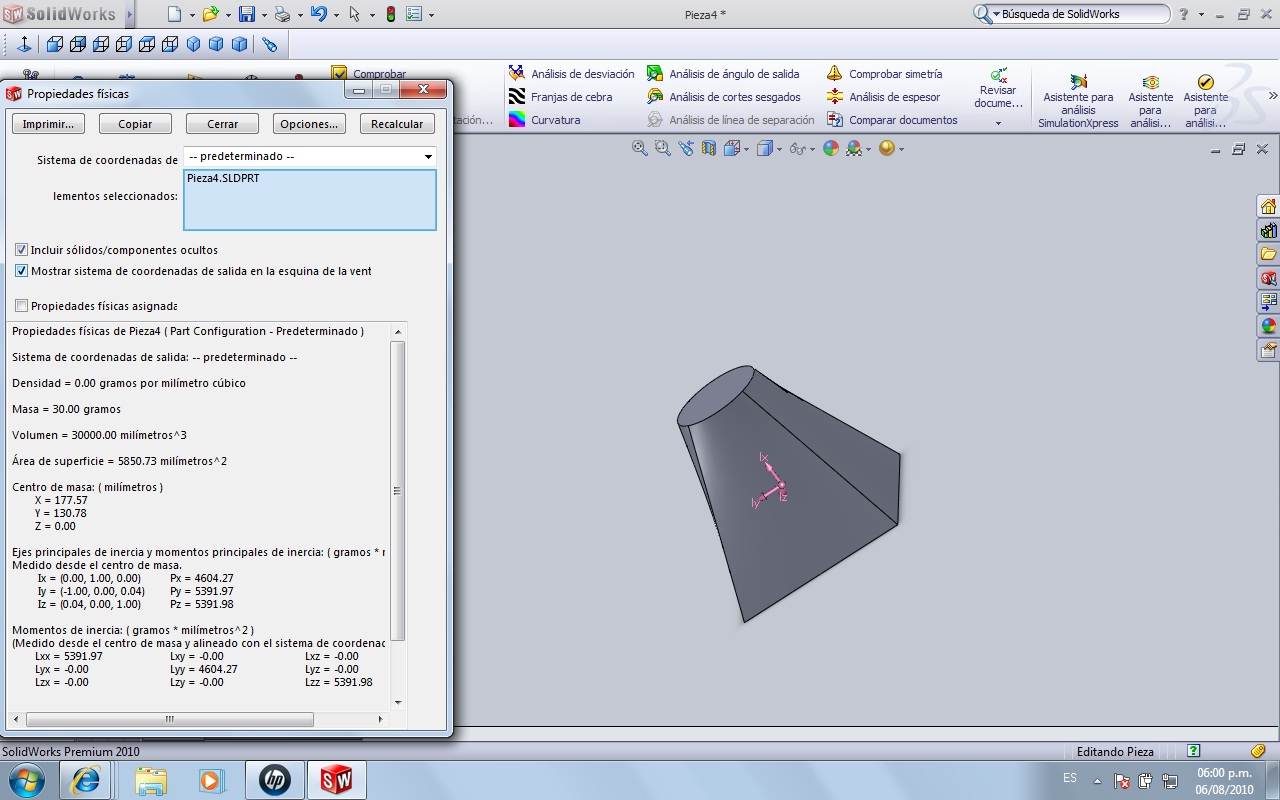Click the Copiar button
Screen dimensions: 1280x800
point(135,124)
